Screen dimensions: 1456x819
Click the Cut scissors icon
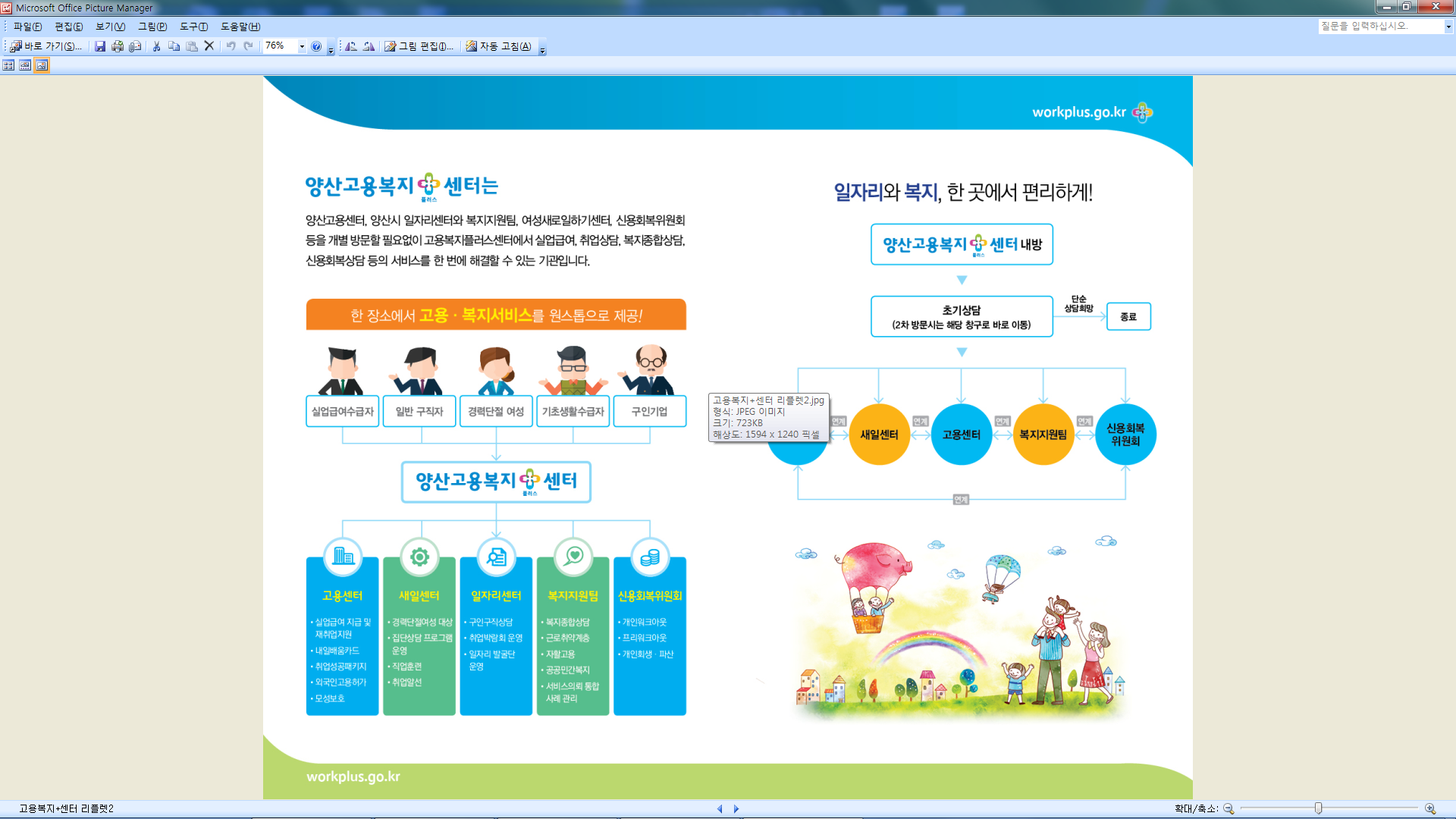tap(156, 46)
